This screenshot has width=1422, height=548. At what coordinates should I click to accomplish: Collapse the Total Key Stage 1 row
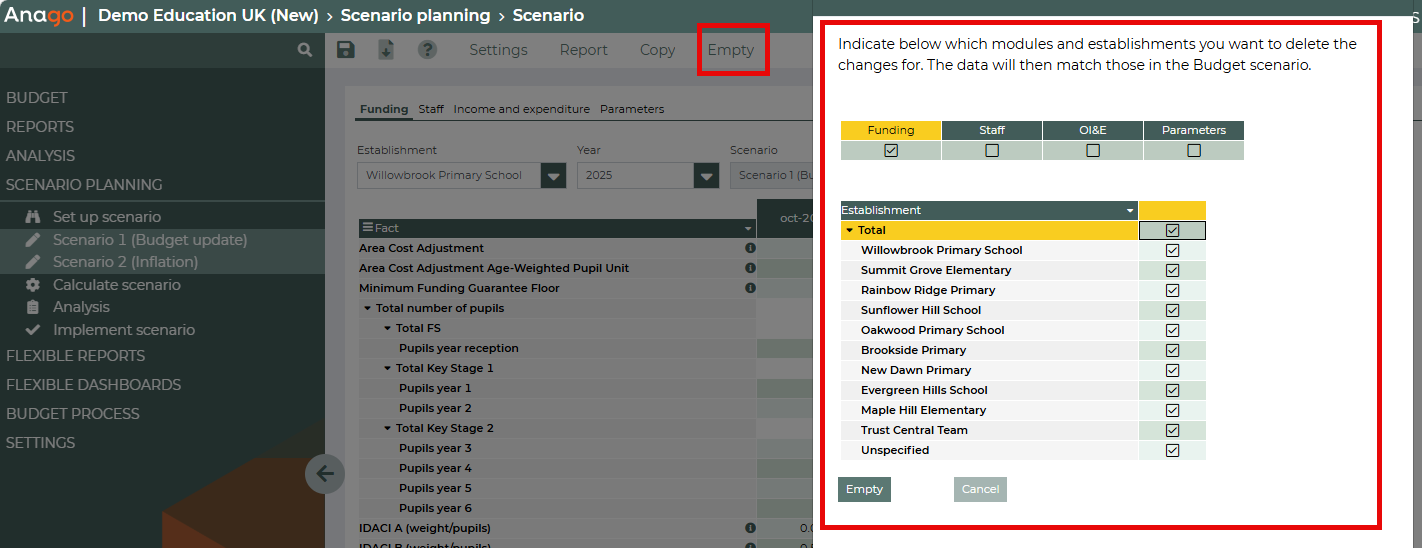pyautogui.click(x=387, y=368)
